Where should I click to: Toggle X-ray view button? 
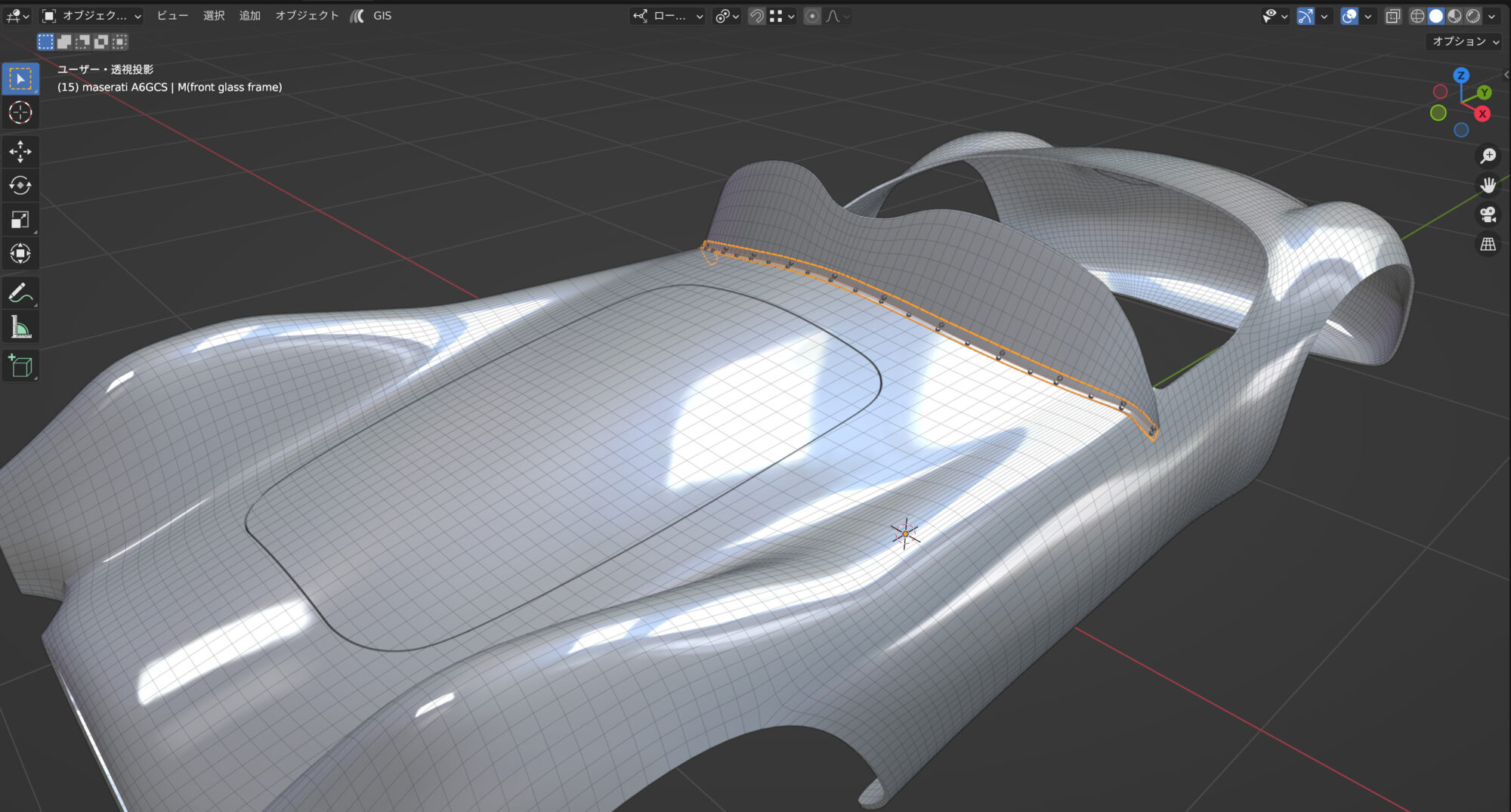(1393, 16)
